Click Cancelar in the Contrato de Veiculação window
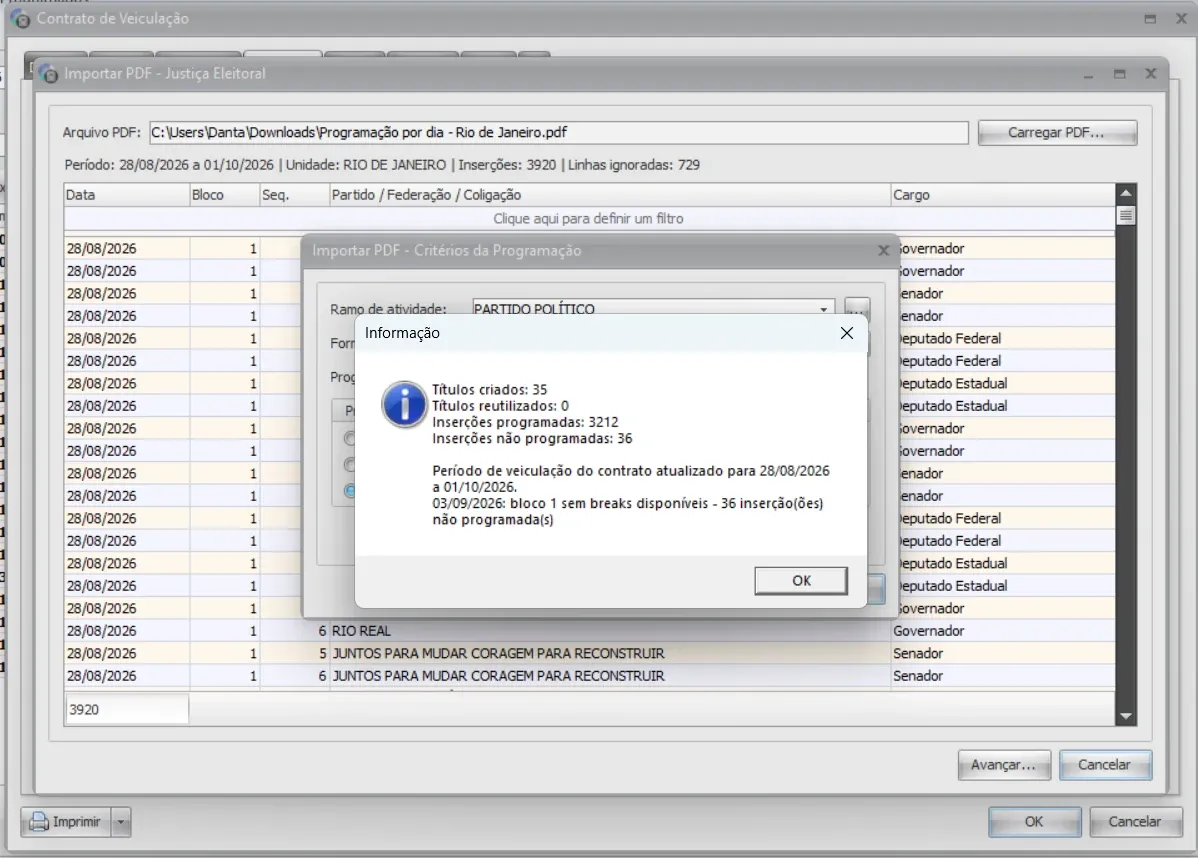The width and height of the screenshot is (1198, 858). (1135, 822)
